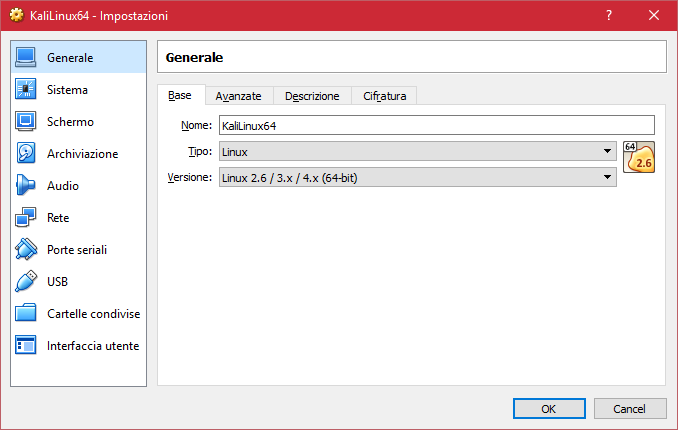The width and height of the screenshot is (678, 430).
Task: Click the Cancel button
Action: click(630, 409)
